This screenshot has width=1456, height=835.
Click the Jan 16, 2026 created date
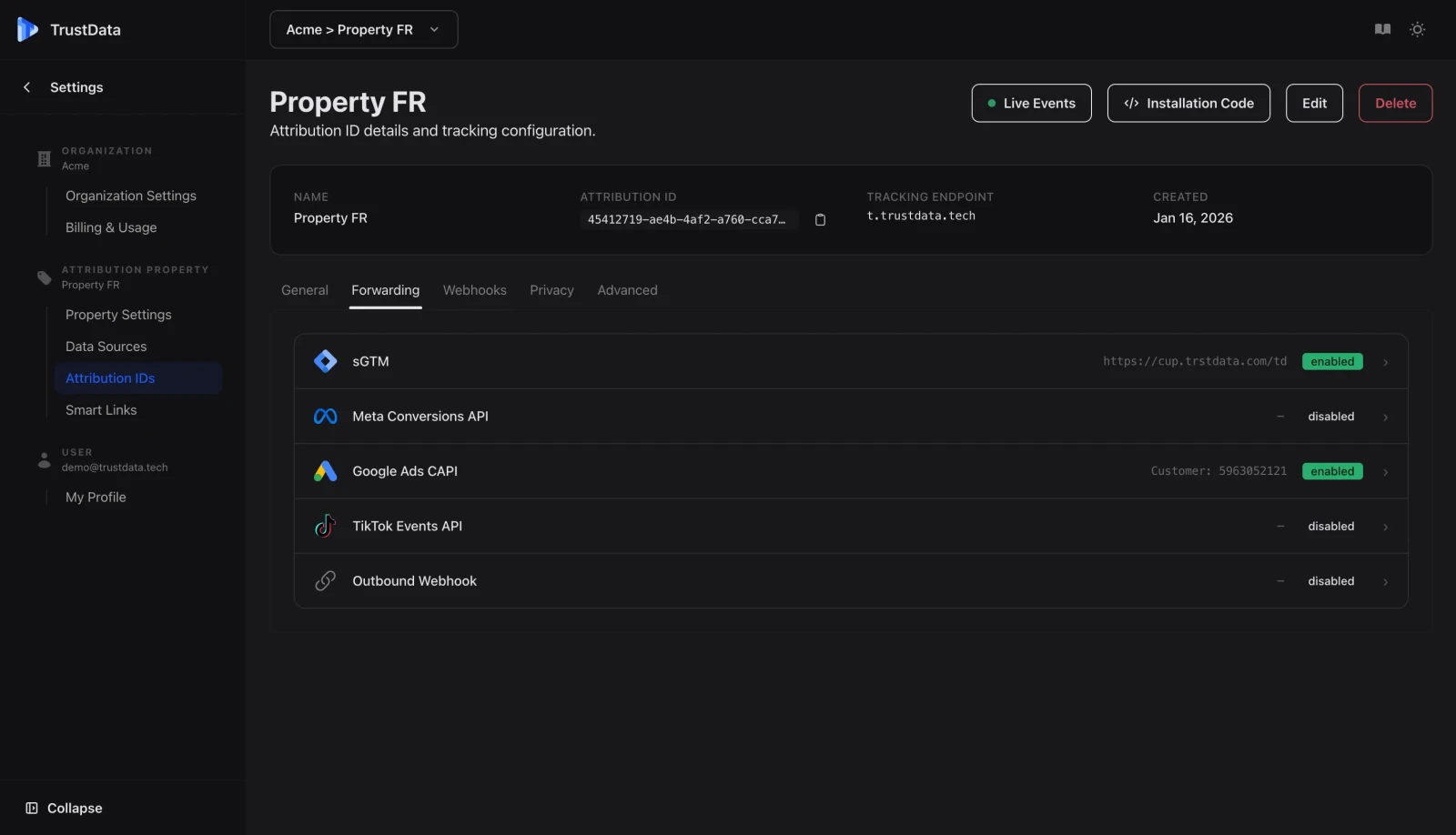[x=1193, y=218]
